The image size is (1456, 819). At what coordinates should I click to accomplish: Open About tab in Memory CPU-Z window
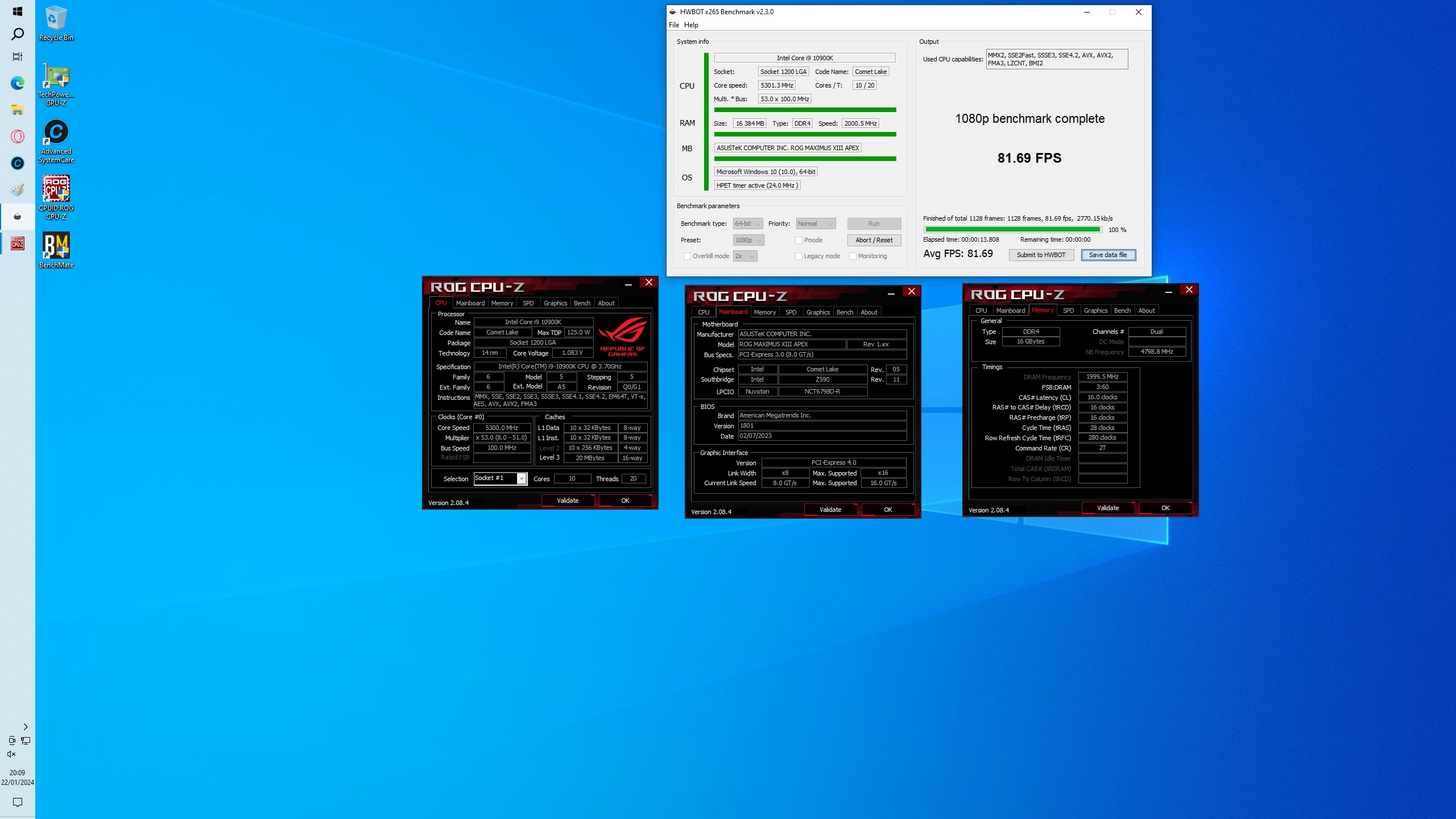[x=1146, y=311]
